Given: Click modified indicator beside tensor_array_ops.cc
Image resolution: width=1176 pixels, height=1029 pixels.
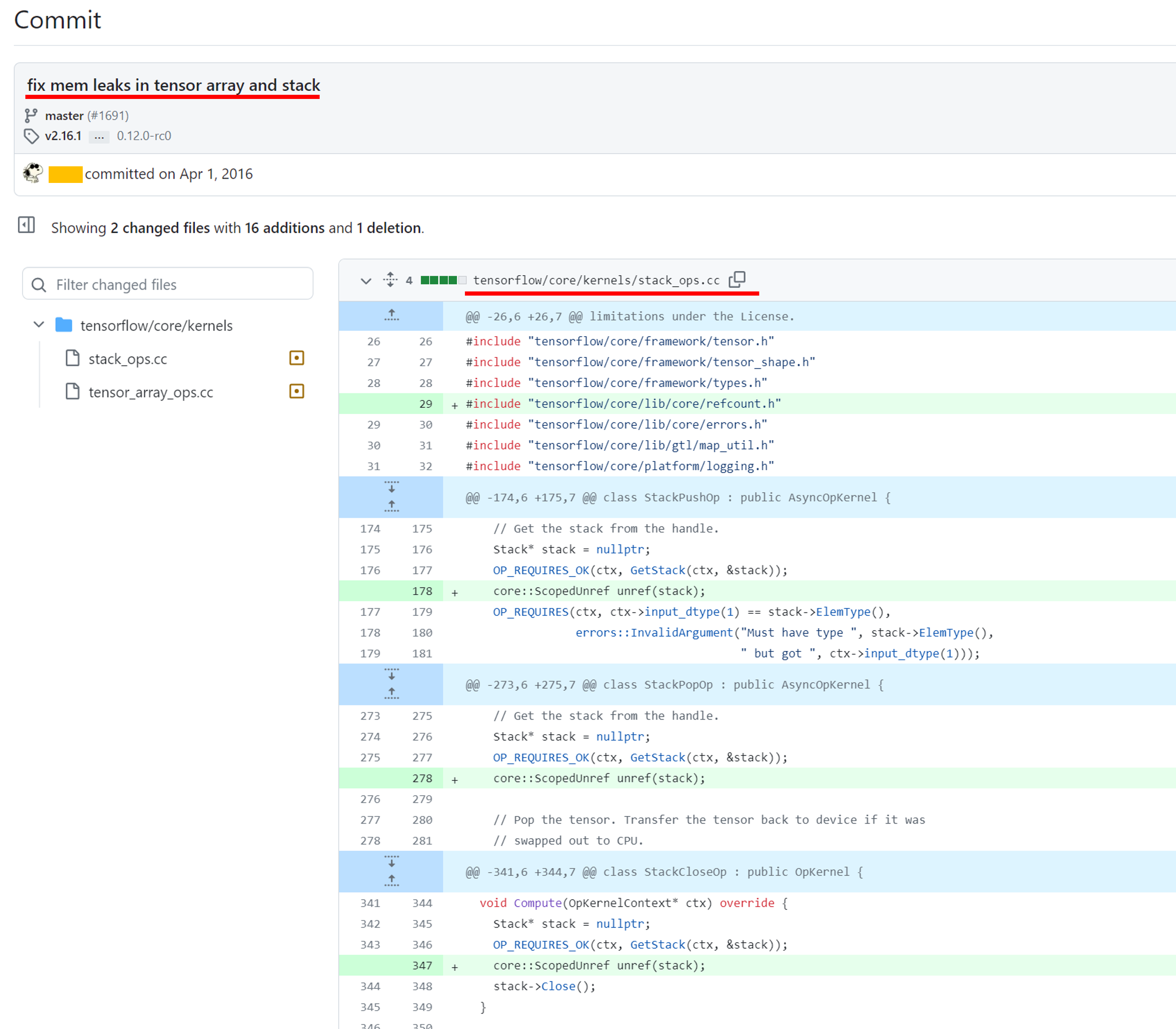Looking at the screenshot, I should (296, 392).
